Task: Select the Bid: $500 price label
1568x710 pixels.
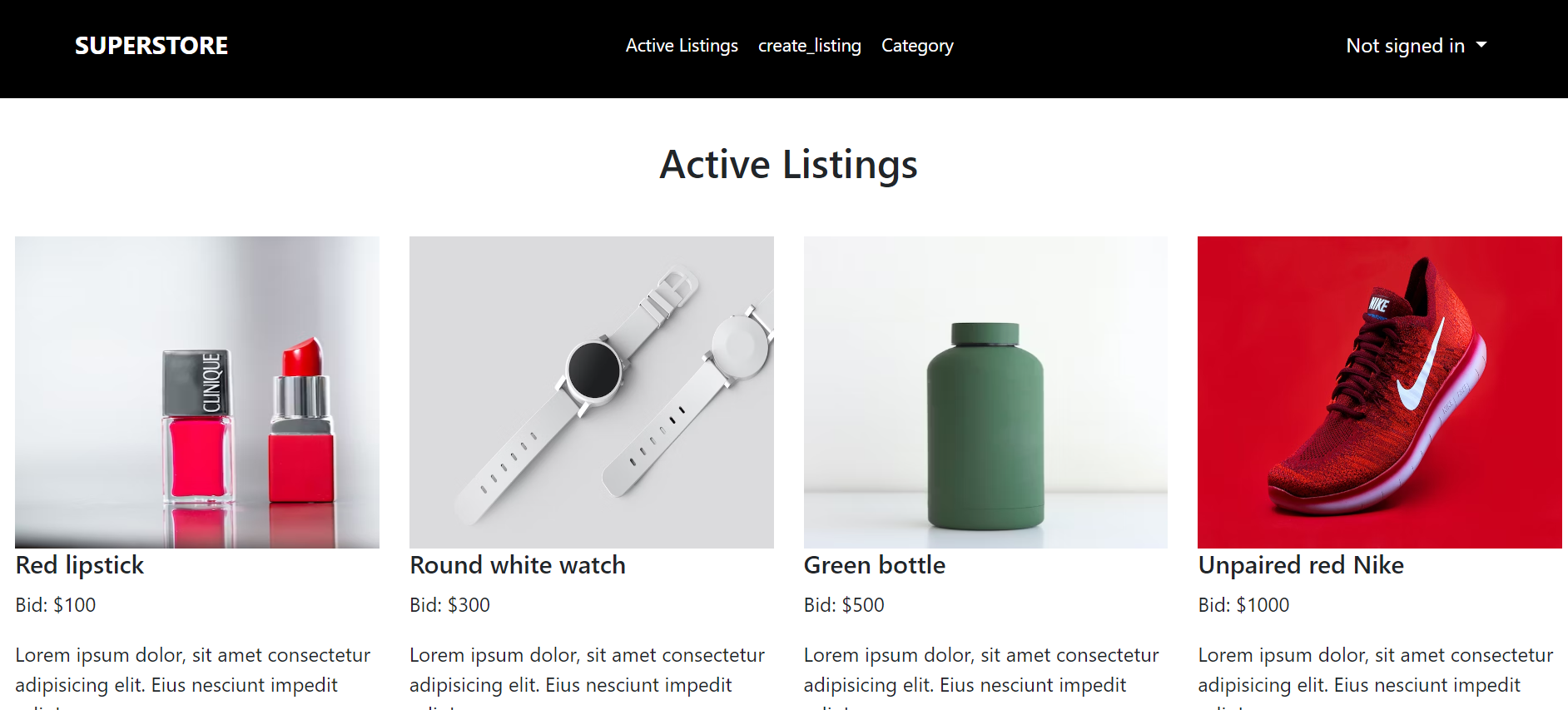Action: click(844, 605)
